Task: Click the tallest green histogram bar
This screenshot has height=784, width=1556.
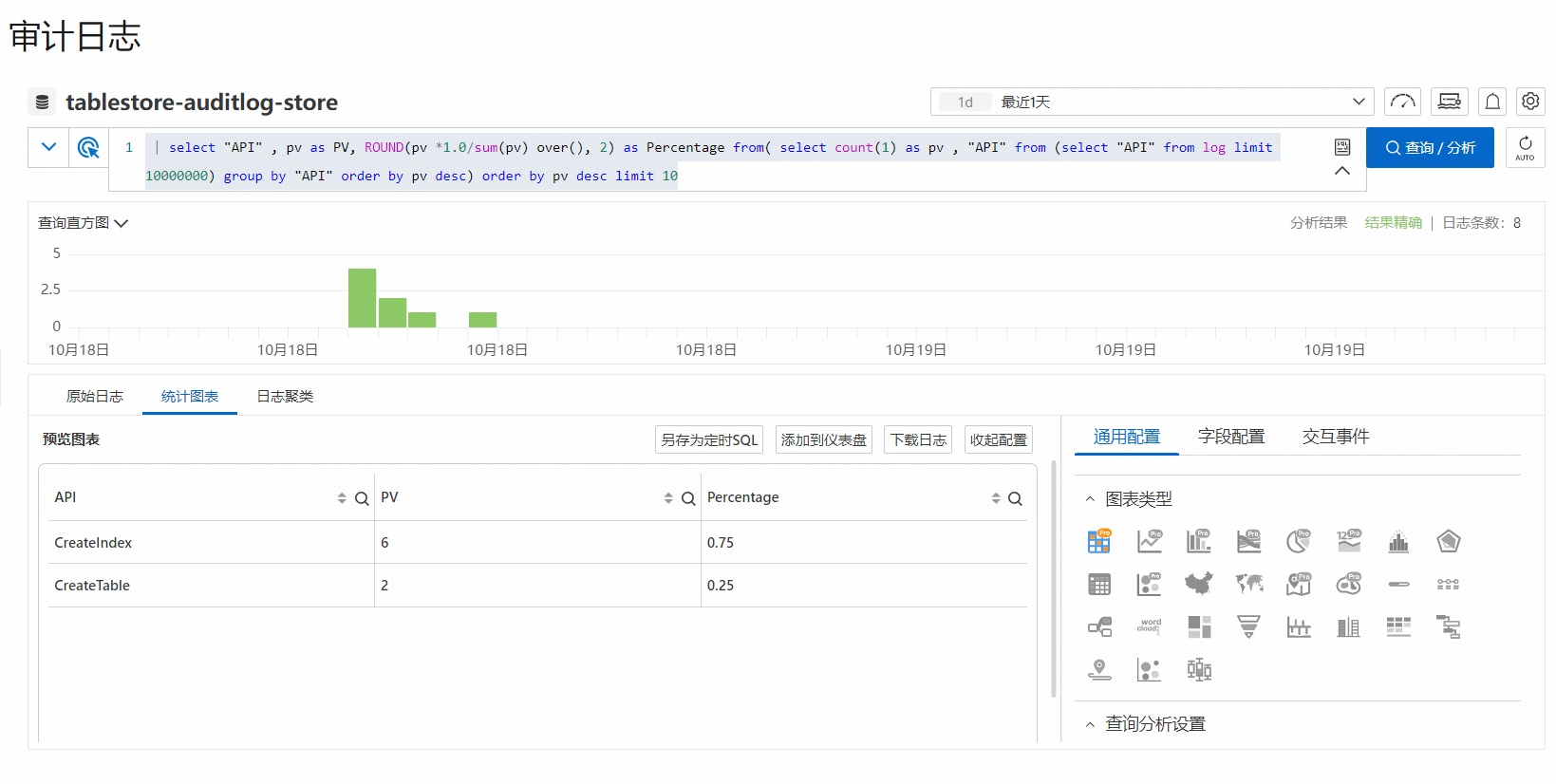Action: click(362, 298)
